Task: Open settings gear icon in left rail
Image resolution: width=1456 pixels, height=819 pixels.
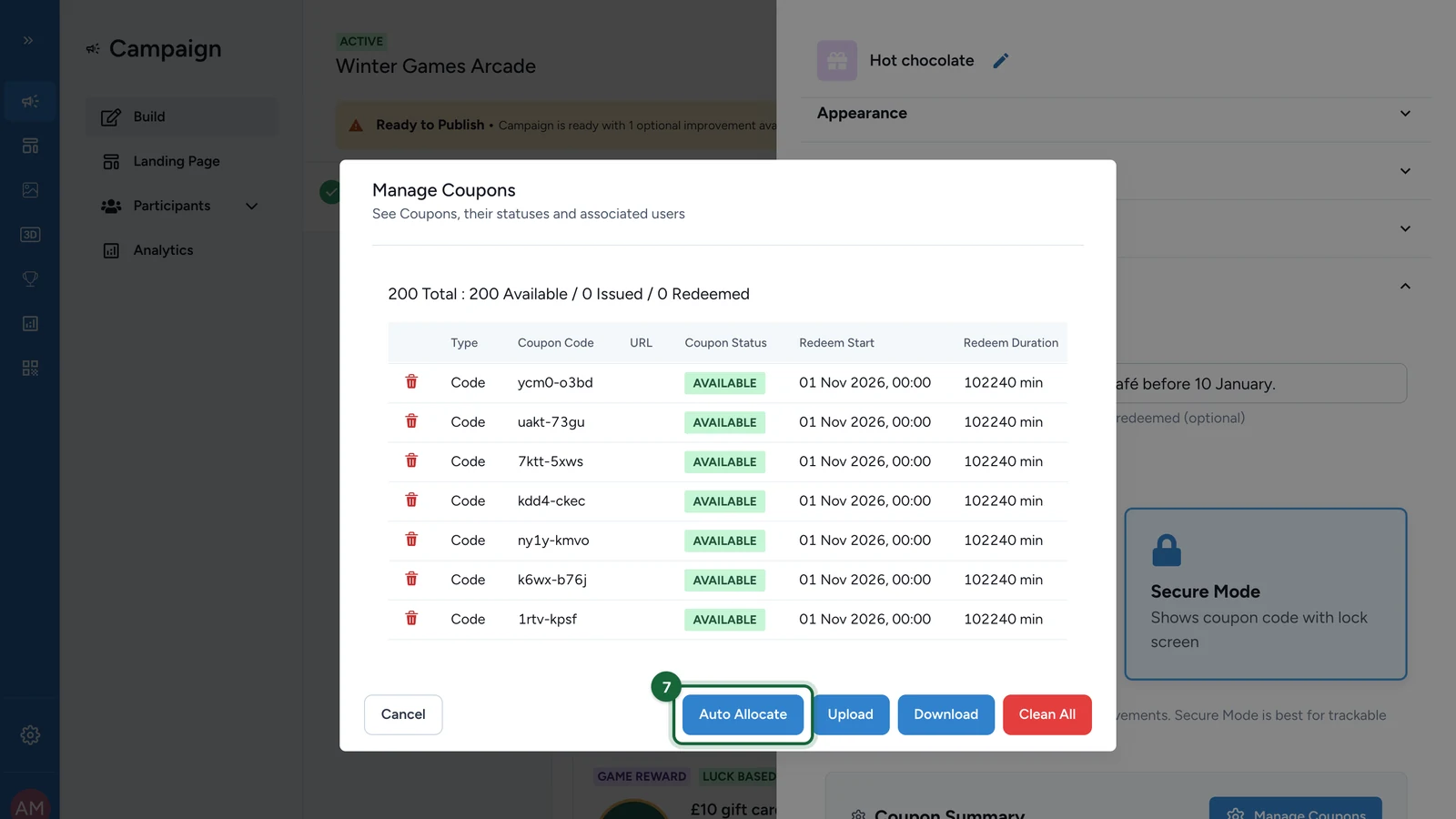Action: click(30, 734)
